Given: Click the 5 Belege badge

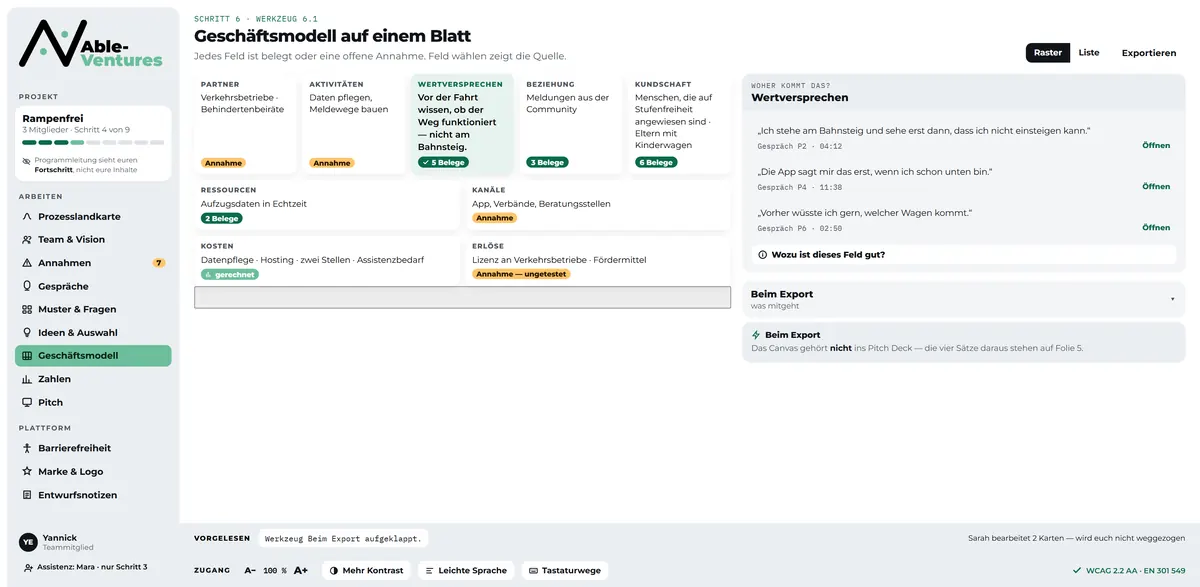Looking at the screenshot, I should [443, 162].
